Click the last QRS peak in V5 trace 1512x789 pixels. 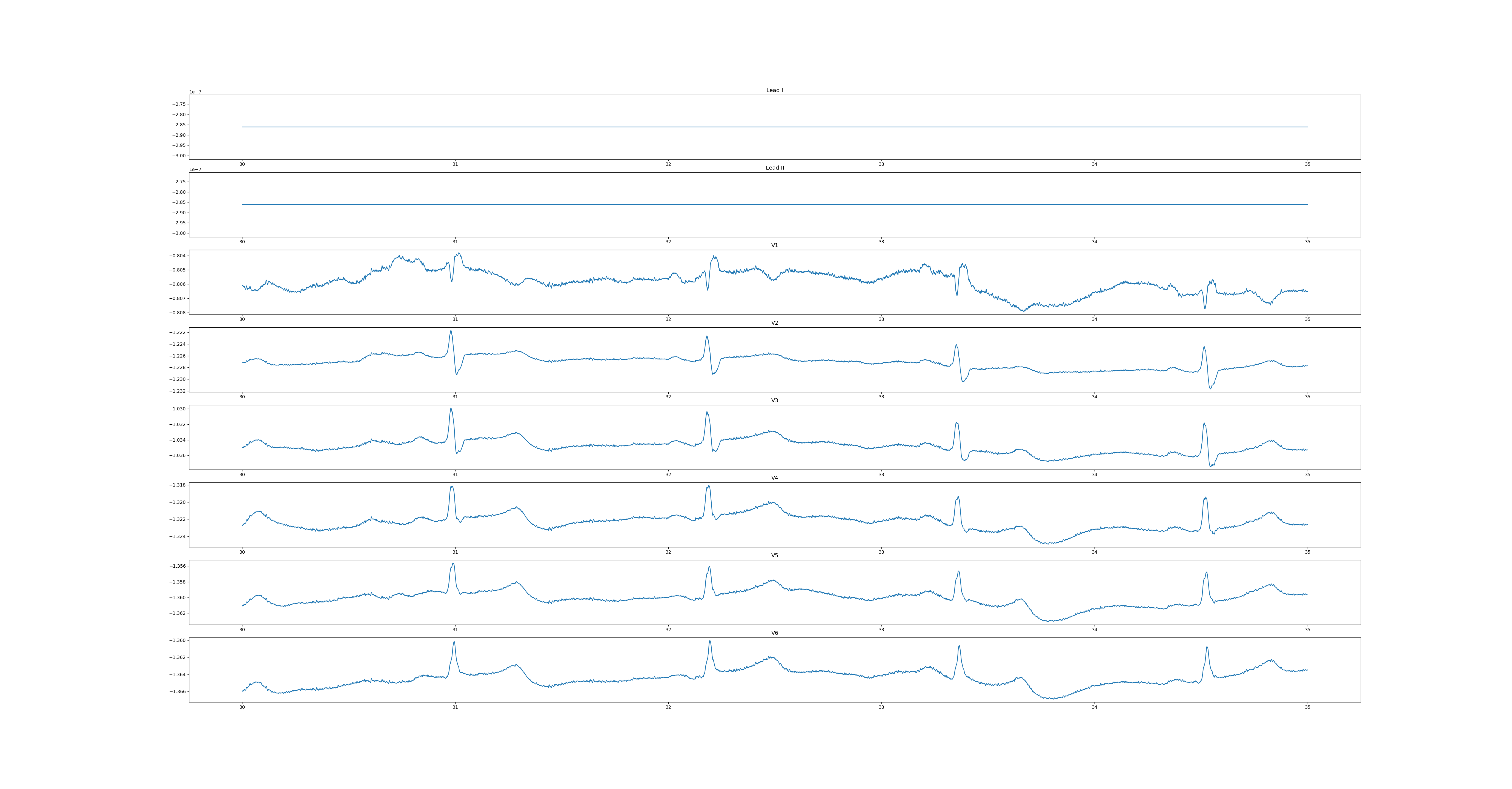pos(1206,573)
